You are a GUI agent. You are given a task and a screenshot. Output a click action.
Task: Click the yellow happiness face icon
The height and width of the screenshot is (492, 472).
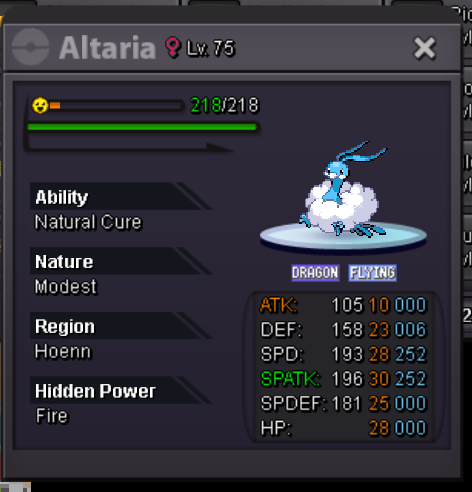click(40, 105)
